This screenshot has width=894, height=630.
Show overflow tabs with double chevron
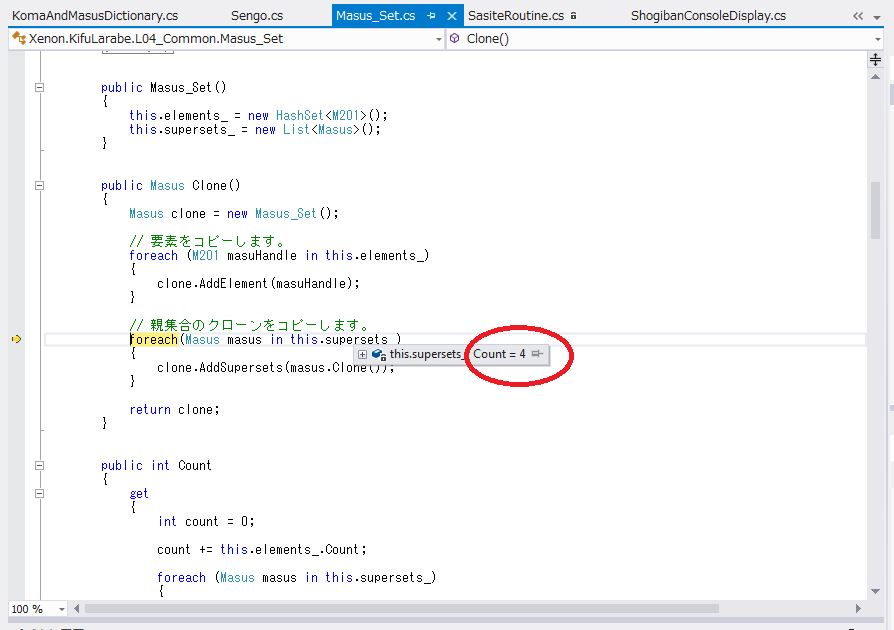[858, 16]
